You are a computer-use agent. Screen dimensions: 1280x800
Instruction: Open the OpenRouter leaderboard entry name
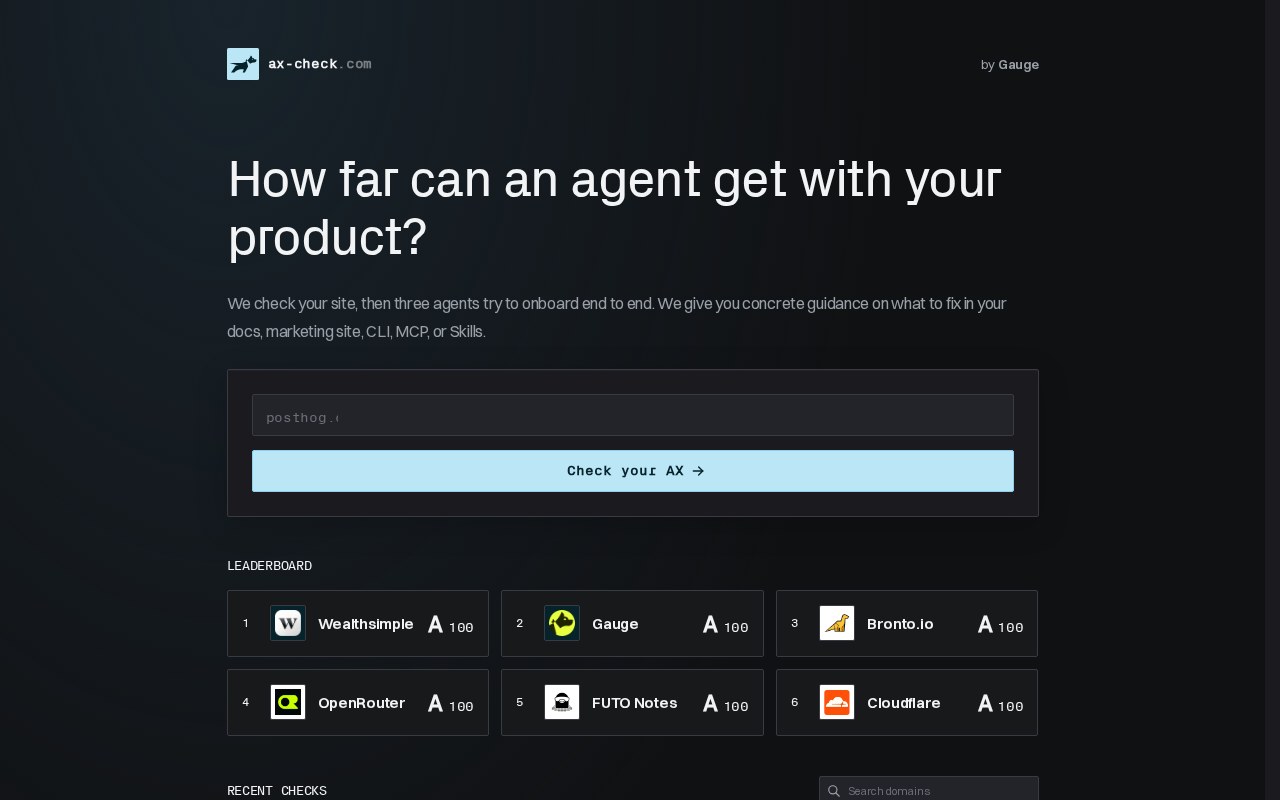tap(361, 703)
